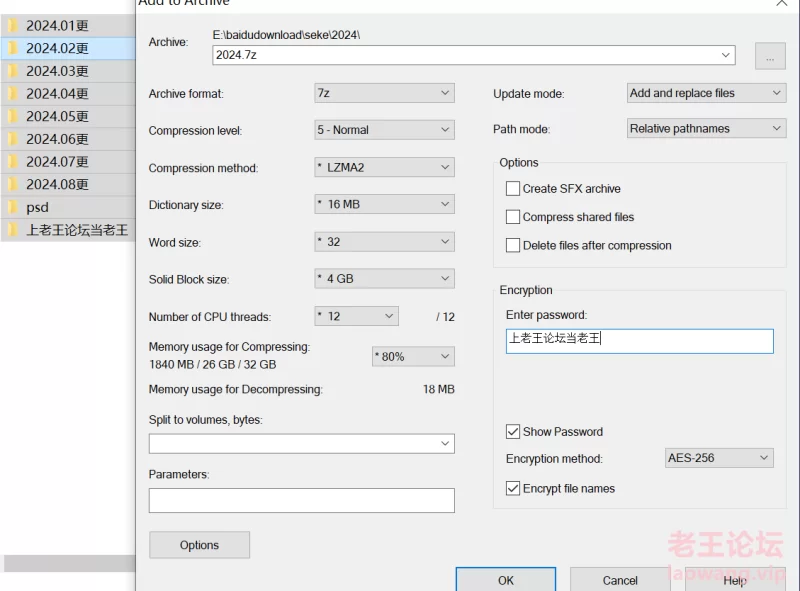
Task: Click into the Enter password field
Action: pos(639,341)
